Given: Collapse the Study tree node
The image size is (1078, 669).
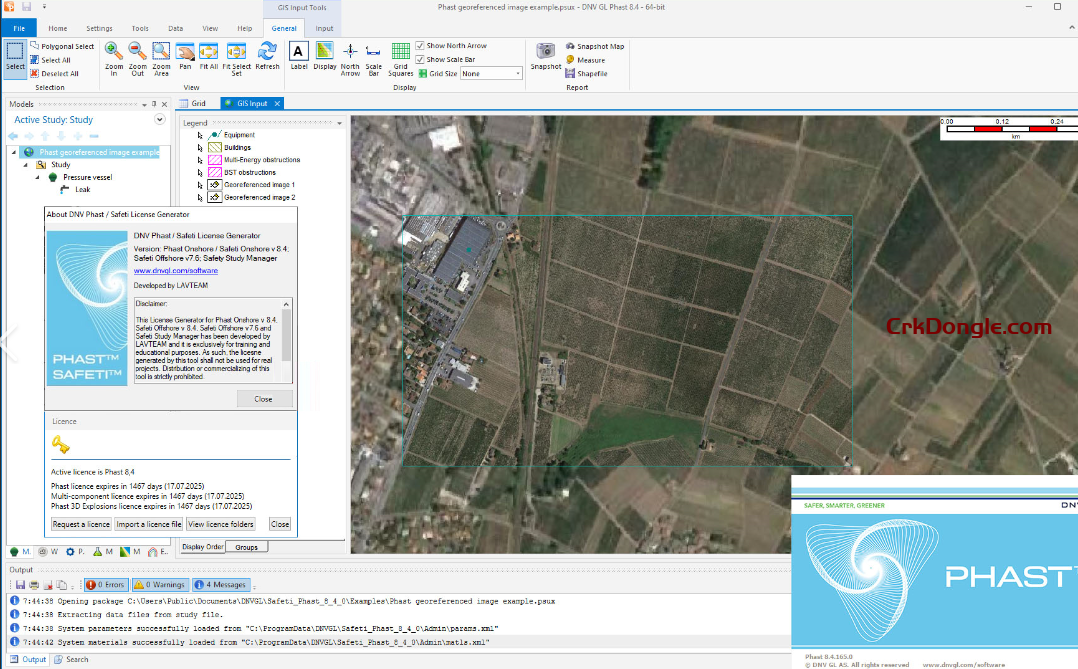Looking at the screenshot, I should click(x=26, y=165).
